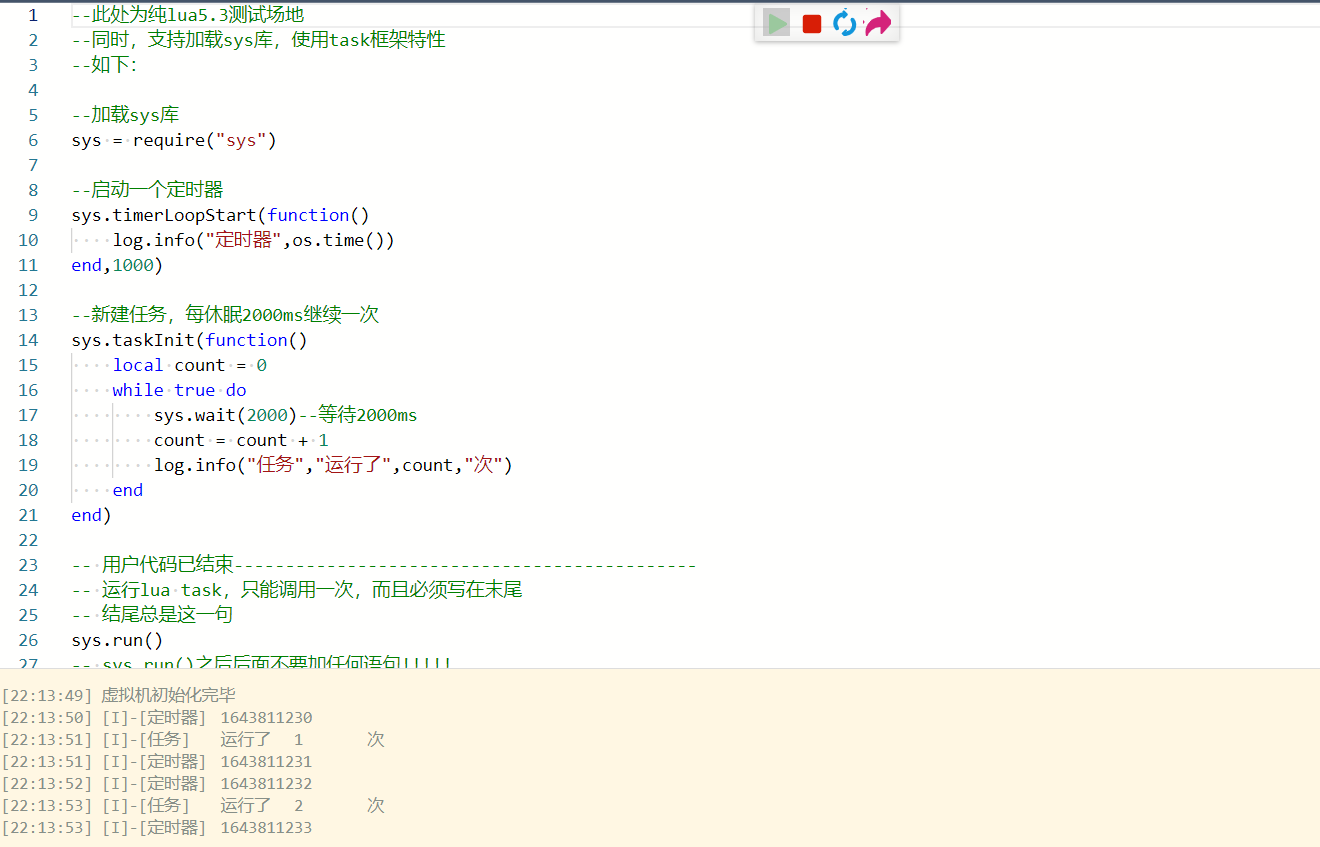Viewport: 1320px width, 847px height.
Task: Click the 运行了 2 次 task log entry
Action: pyautogui.click(x=245, y=805)
